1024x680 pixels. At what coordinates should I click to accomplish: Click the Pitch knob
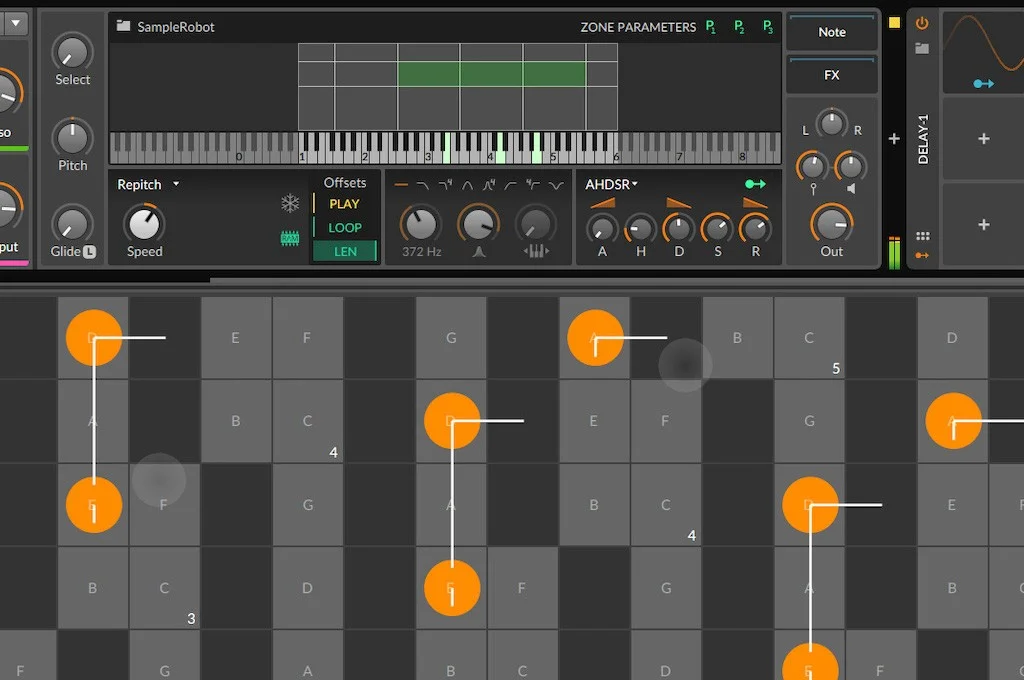(72, 138)
